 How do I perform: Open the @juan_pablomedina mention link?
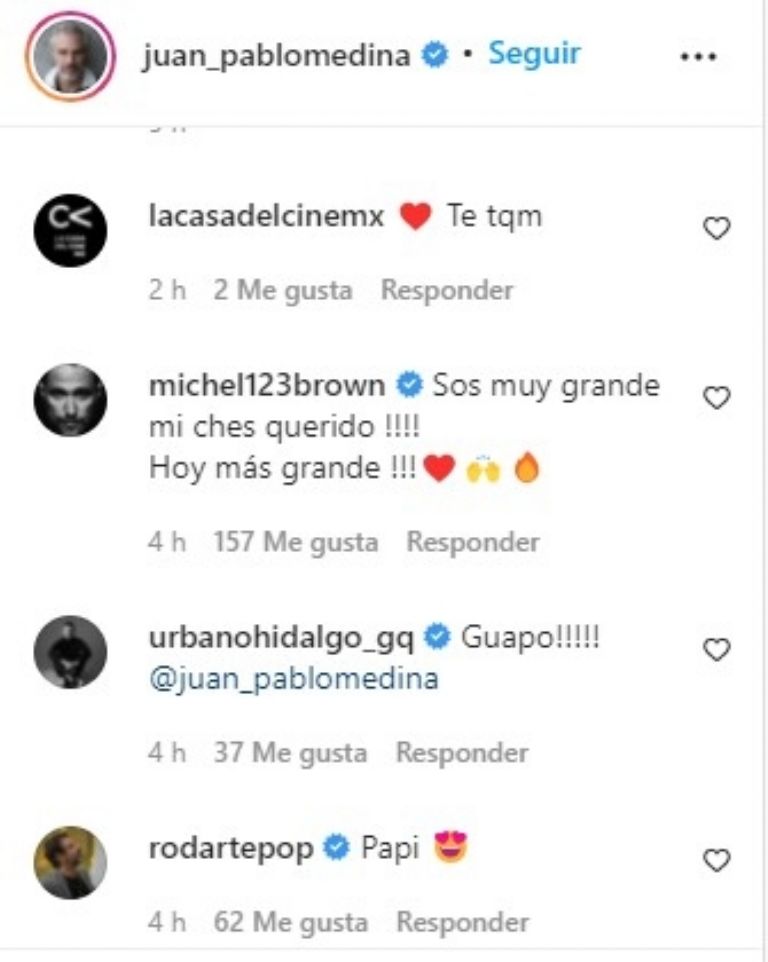click(x=294, y=679)
